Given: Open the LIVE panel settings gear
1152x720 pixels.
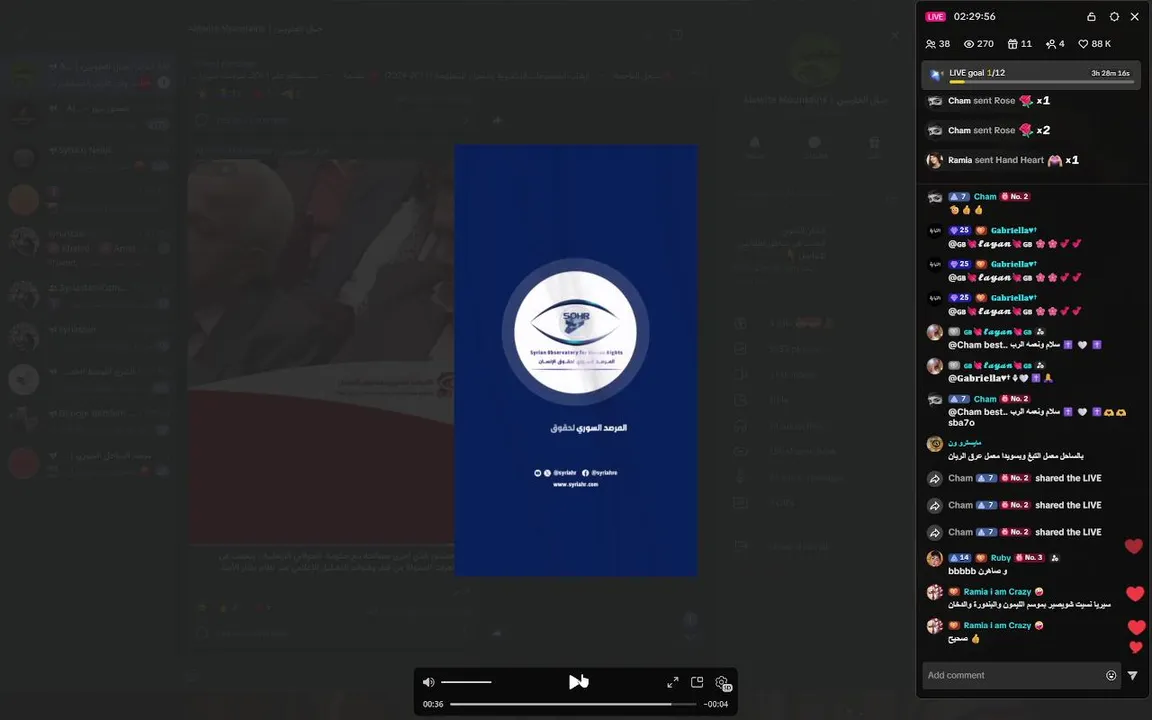Looking at the screenshot, I should tap(1114, 16).
